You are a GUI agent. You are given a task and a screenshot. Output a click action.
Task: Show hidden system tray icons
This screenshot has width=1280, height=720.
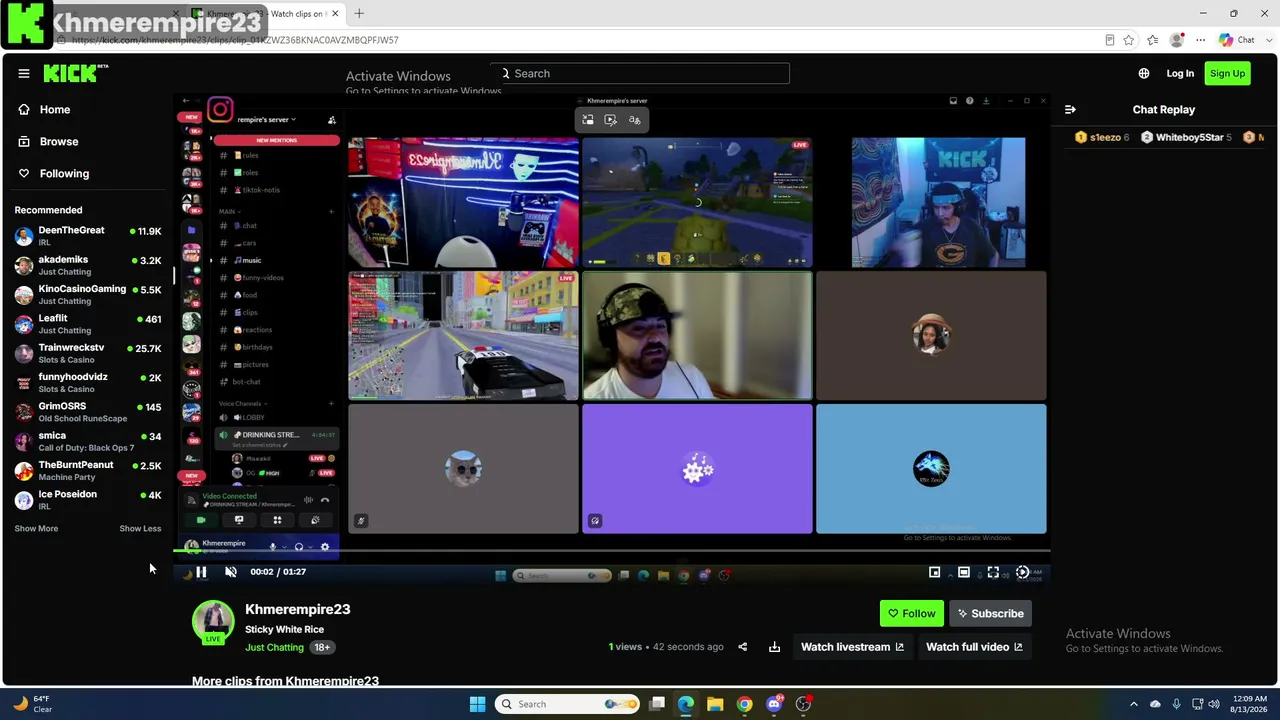1133,704
